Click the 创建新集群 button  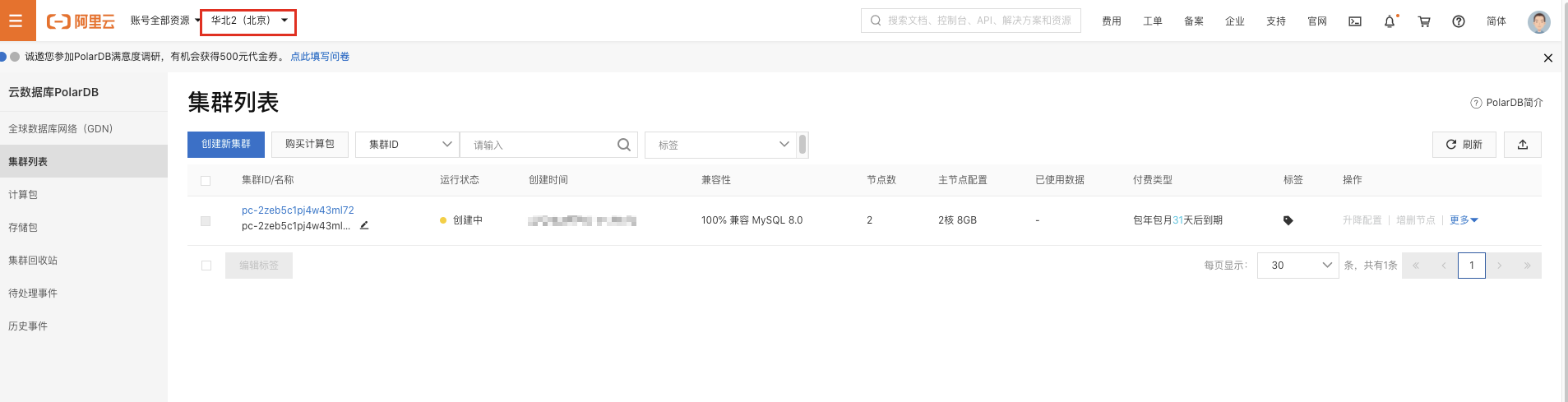226,144
